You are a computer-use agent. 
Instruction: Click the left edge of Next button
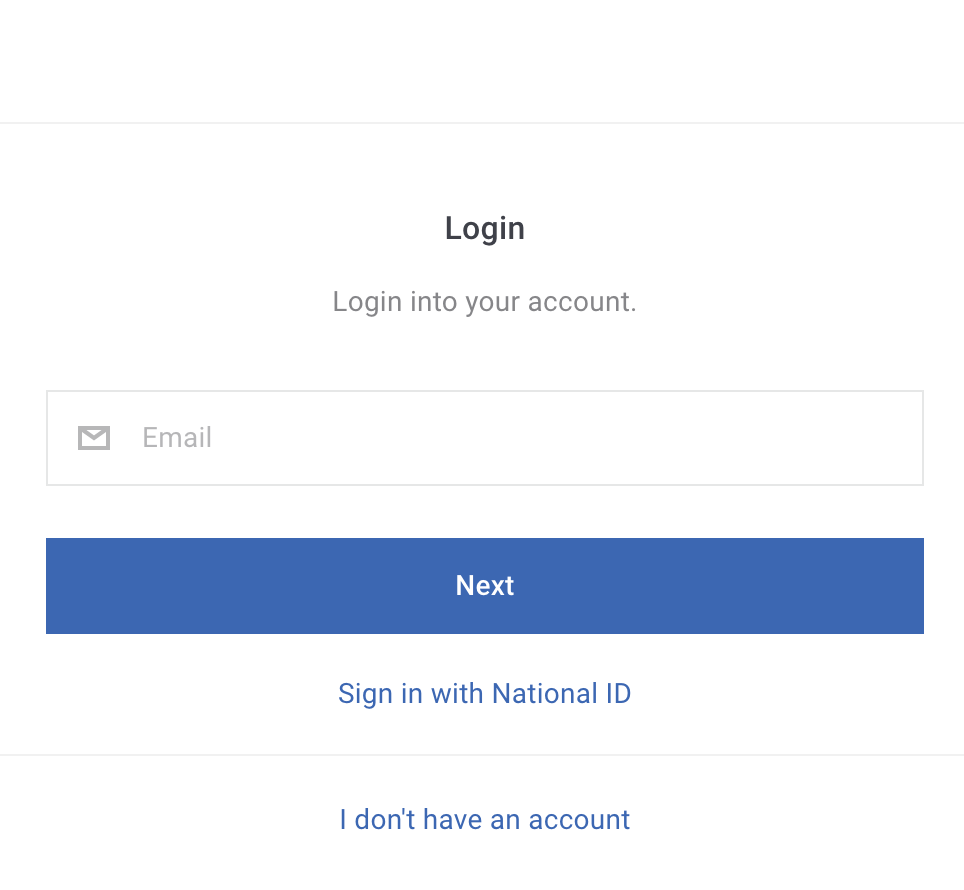click(x=61, y=586)
